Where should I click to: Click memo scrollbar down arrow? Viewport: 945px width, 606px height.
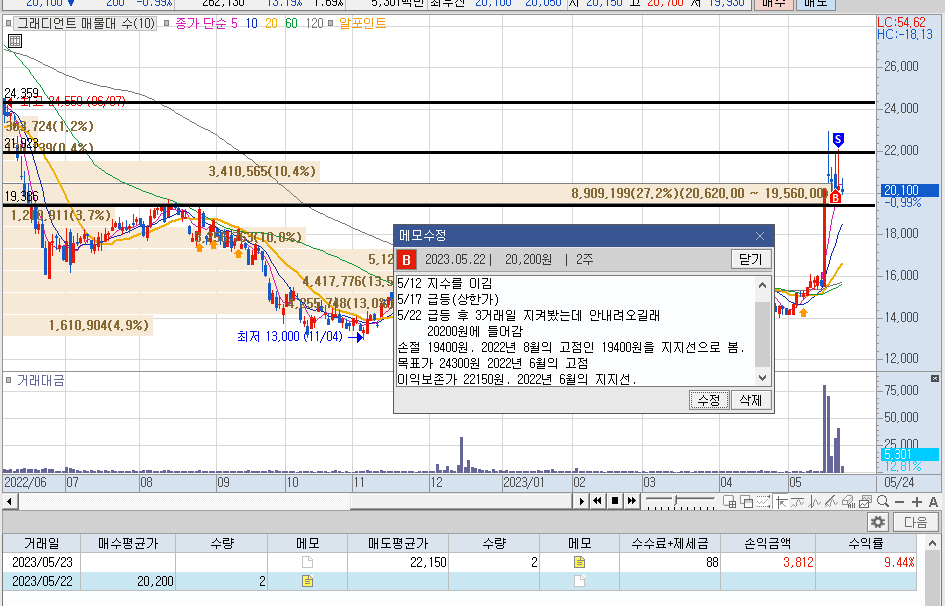pos(762,378)
